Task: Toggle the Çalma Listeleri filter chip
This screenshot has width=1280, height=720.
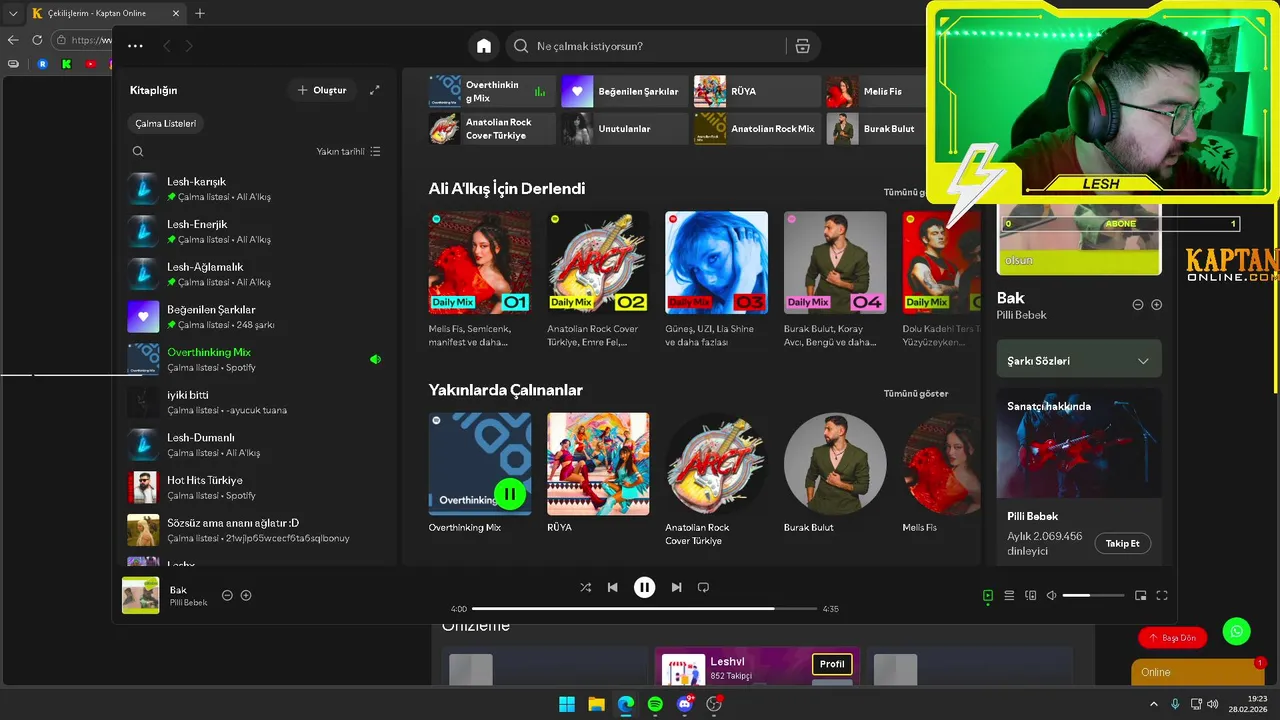Action: click(x=166, y=124)
